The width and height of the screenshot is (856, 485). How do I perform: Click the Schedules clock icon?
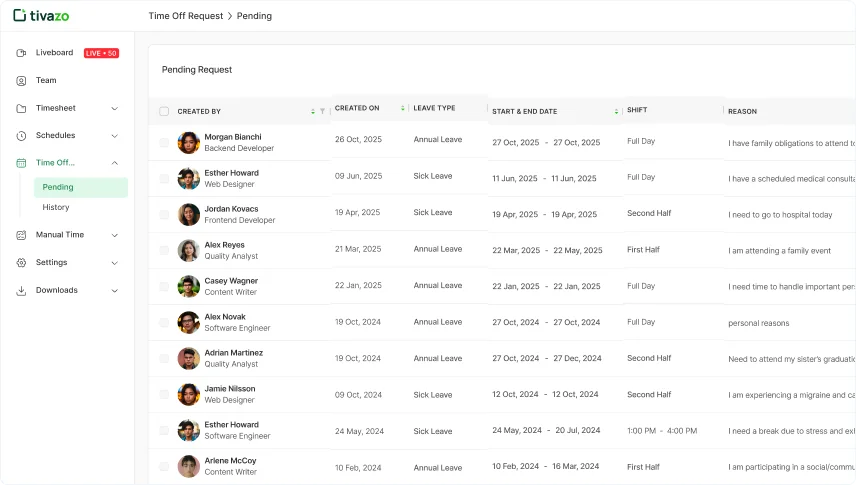click(21, 136)
